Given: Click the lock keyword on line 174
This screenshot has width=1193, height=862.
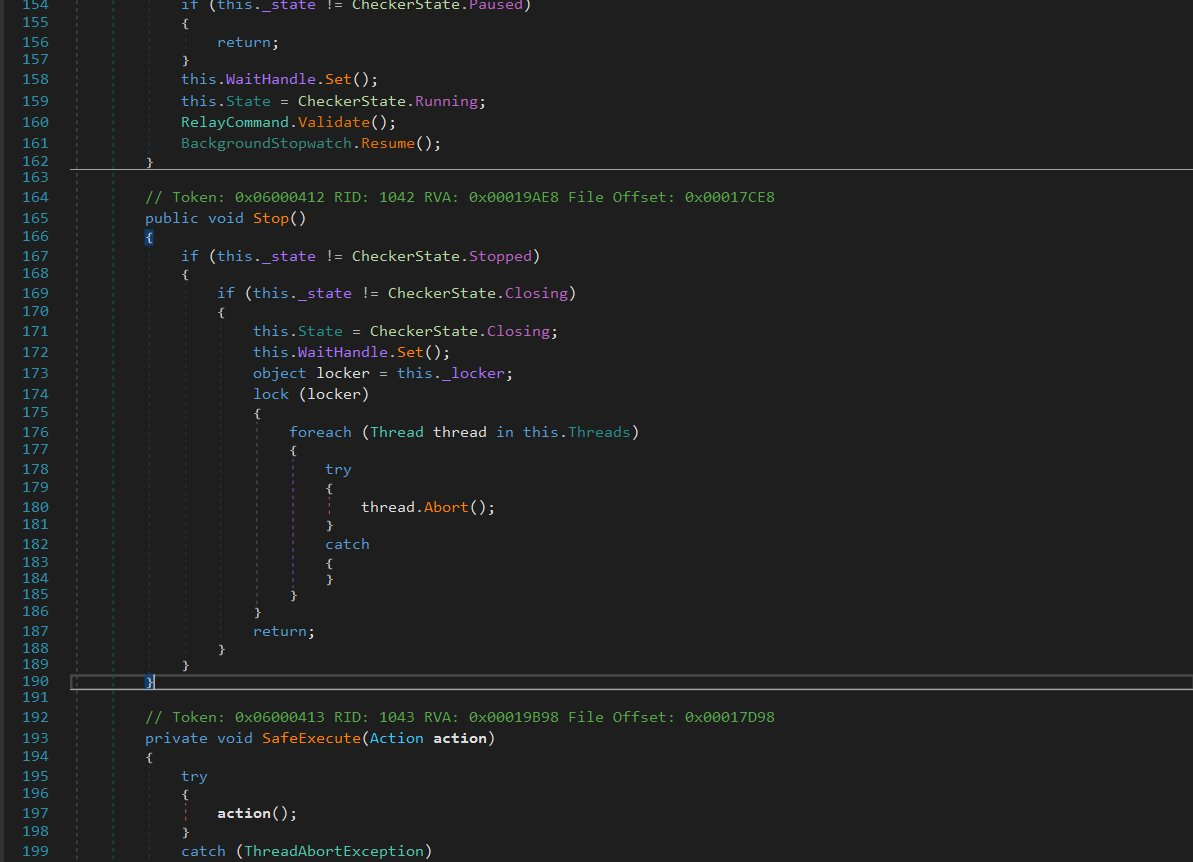Looking at the screenshot, I should pyautogui.click(x=271, y=394).
